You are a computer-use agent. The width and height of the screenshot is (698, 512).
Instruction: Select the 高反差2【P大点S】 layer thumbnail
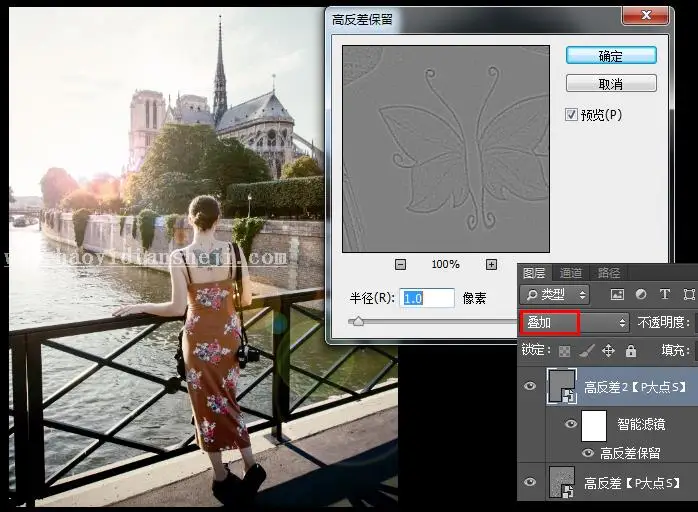(561, 386)
